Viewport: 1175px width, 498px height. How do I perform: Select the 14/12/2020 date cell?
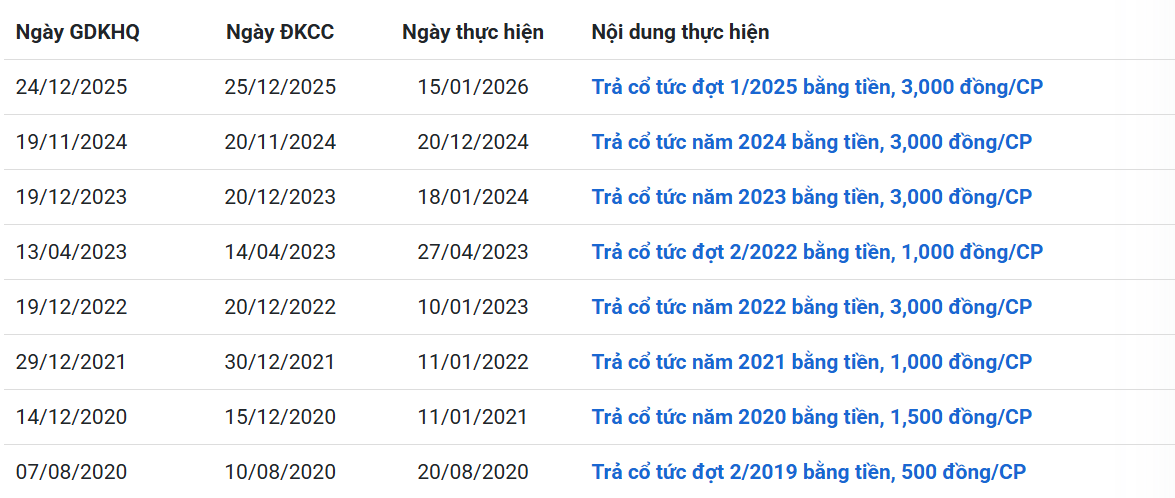click(x=72, y=417)
